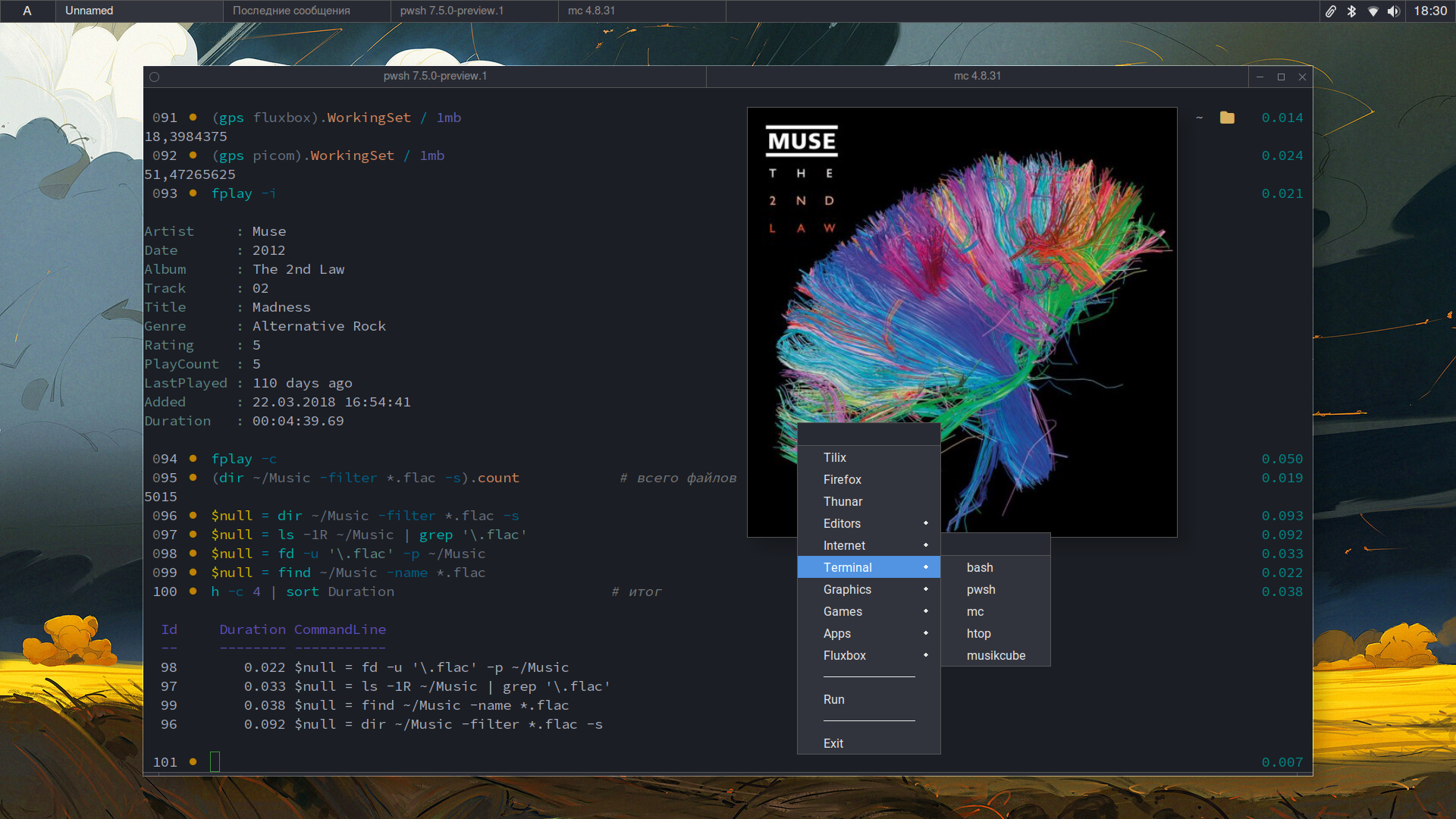This screenshot has height=819, width=1456.
Task: Click the Title value 'Madness'
Action: [x=281, y=307]
